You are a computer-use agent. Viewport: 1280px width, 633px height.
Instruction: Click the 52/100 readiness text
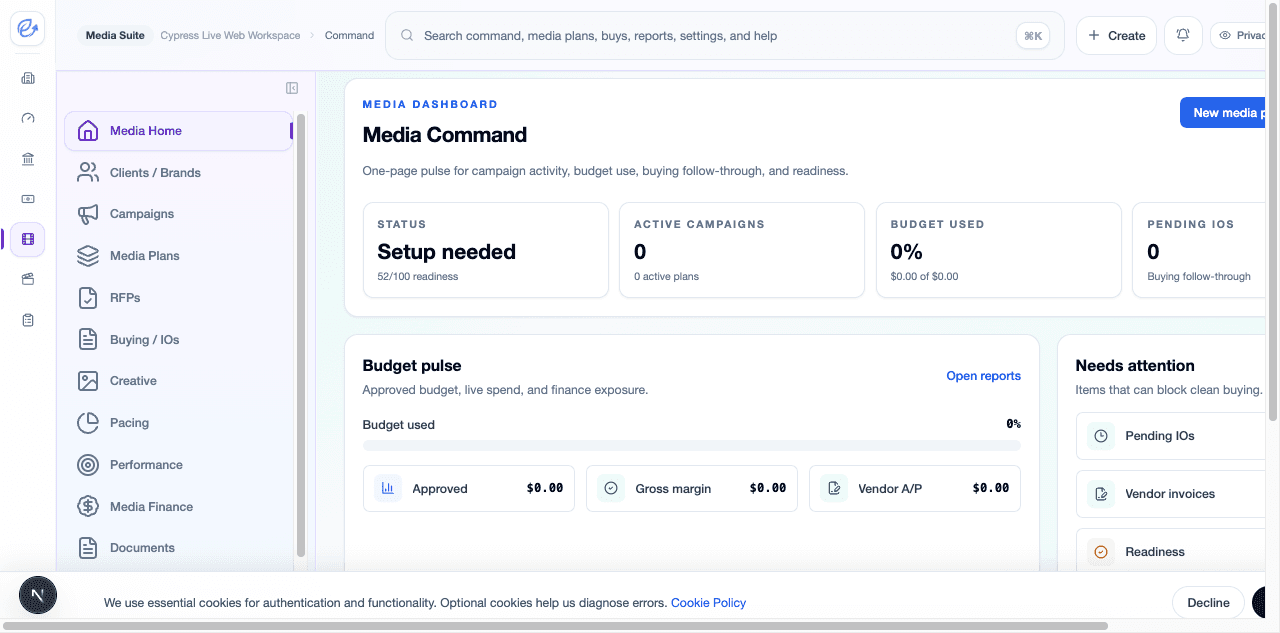pyautogui.click(x=418, y=277)
